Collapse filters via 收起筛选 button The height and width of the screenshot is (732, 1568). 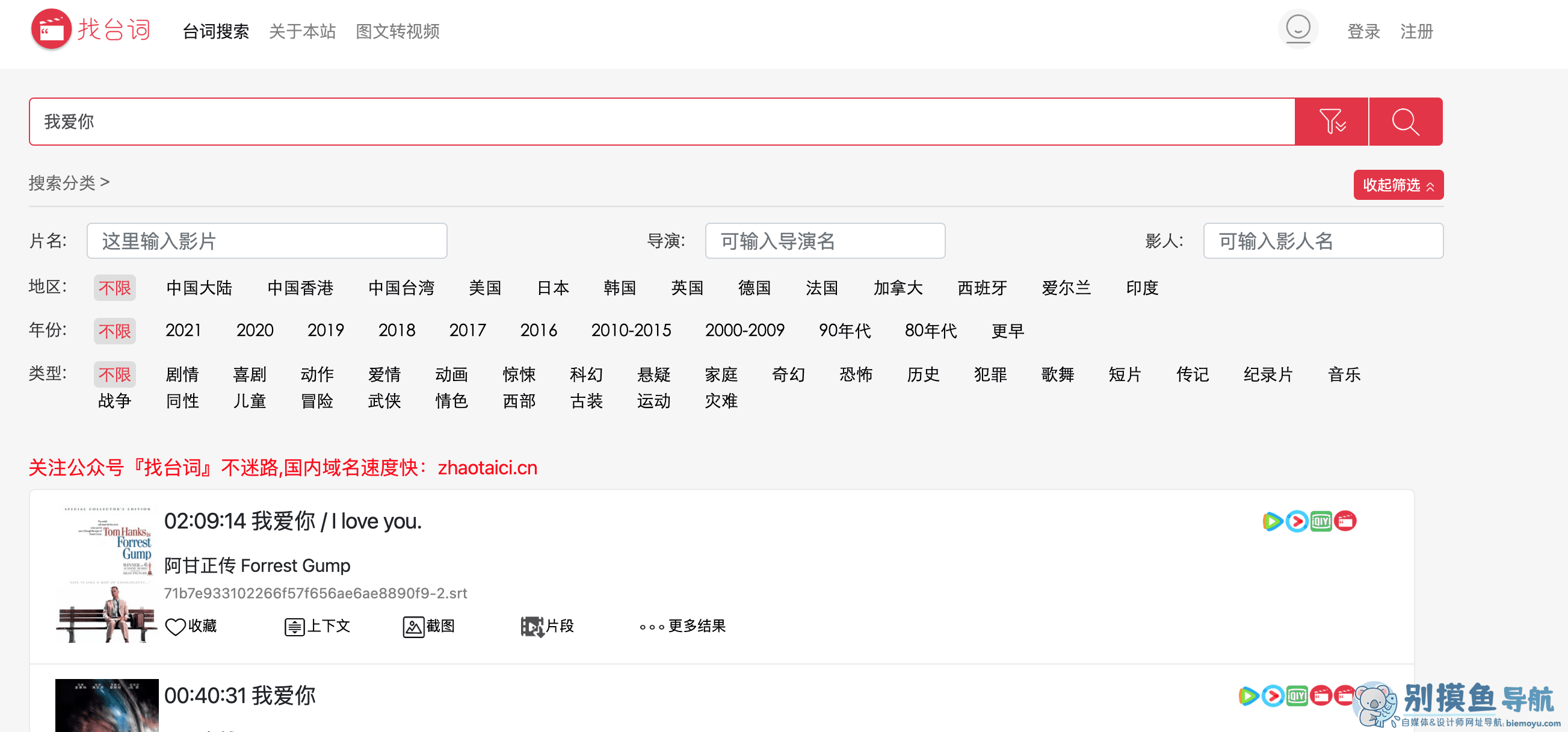(1398, 185)
